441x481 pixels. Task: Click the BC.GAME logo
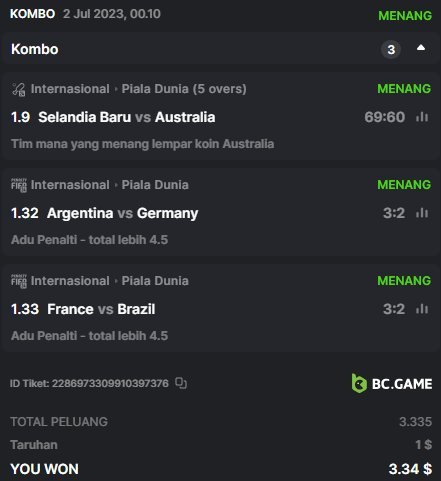[392, 383]
